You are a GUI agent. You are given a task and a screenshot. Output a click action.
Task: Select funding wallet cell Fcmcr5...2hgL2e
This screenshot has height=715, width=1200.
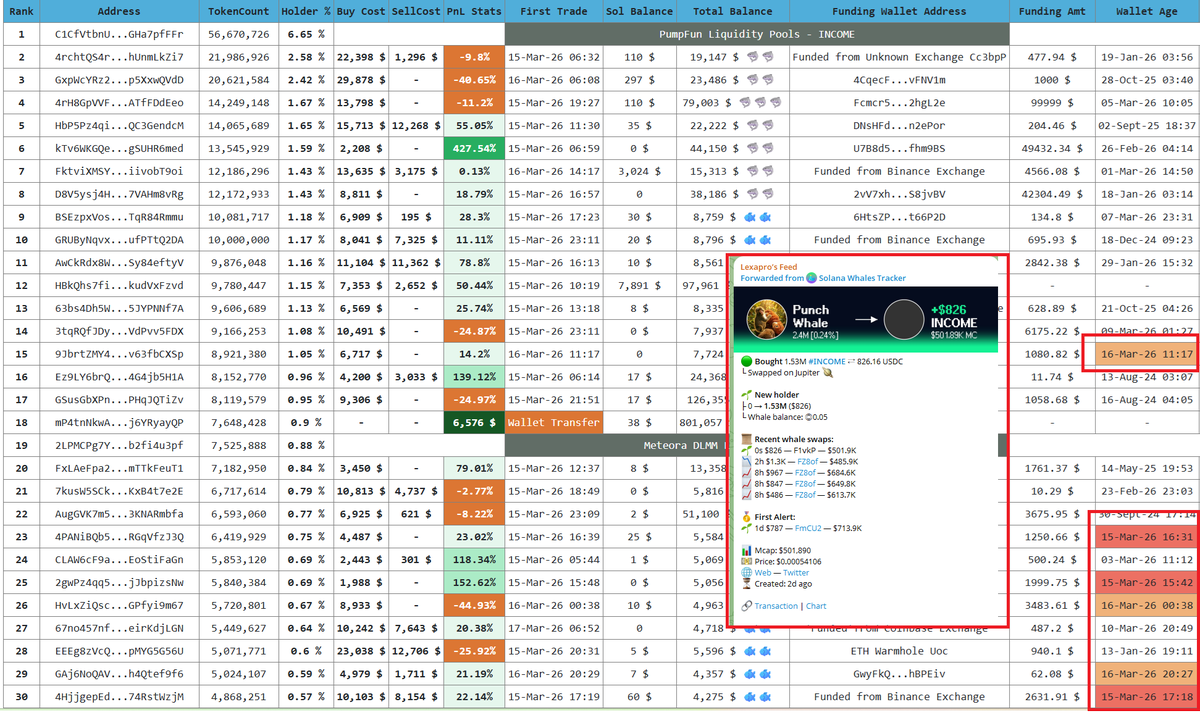[x=899, y=102]
